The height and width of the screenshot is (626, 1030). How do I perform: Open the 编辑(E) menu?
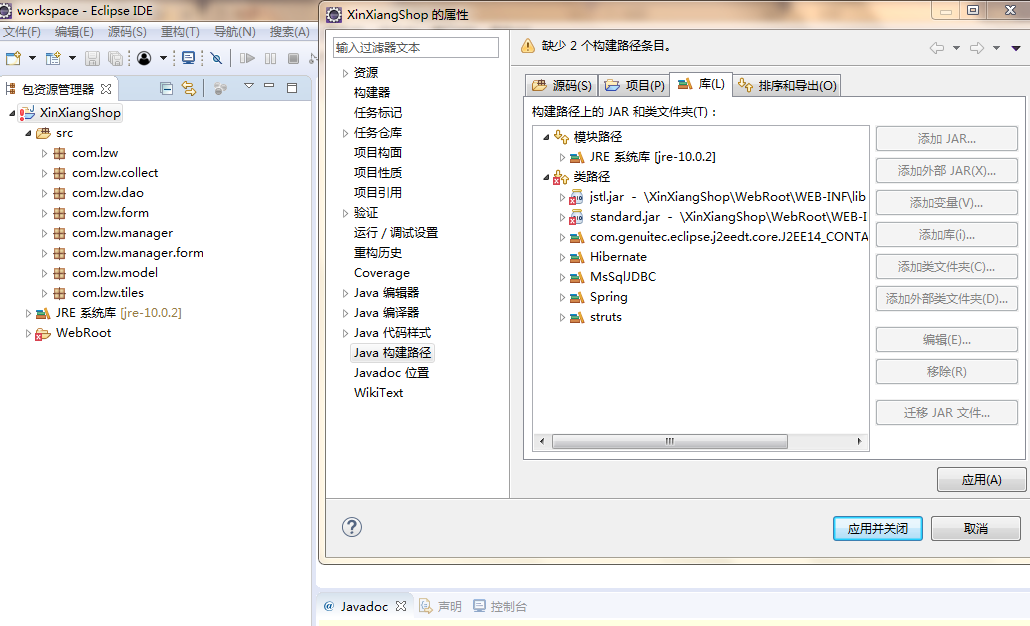point(74,32)
